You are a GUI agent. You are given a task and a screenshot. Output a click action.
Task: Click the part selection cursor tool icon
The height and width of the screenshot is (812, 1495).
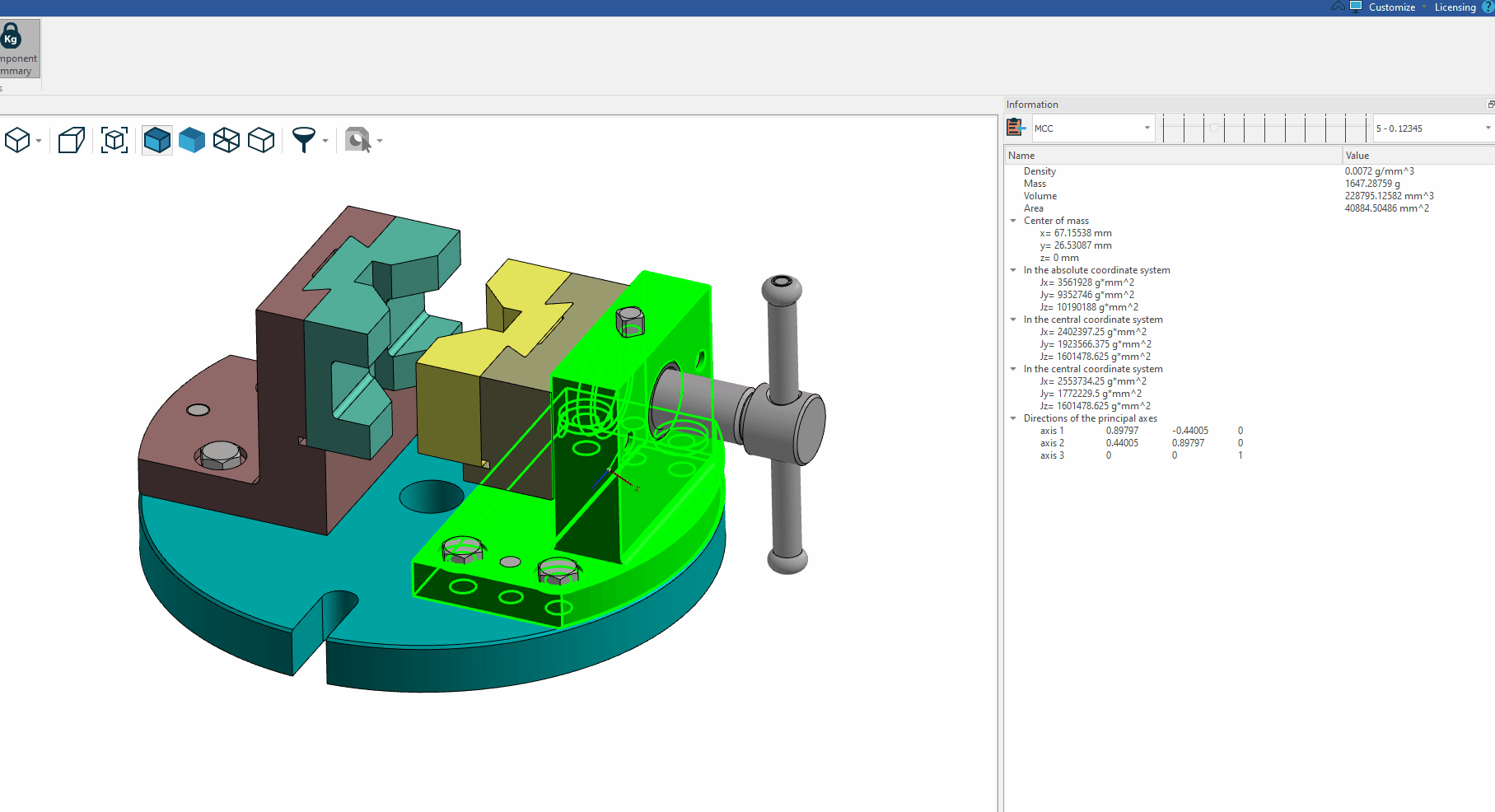357,140
